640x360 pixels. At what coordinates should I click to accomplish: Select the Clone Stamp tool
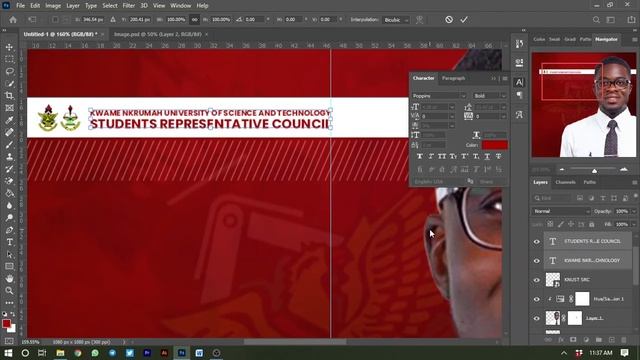pyautogui.click(x=9, y=157)
